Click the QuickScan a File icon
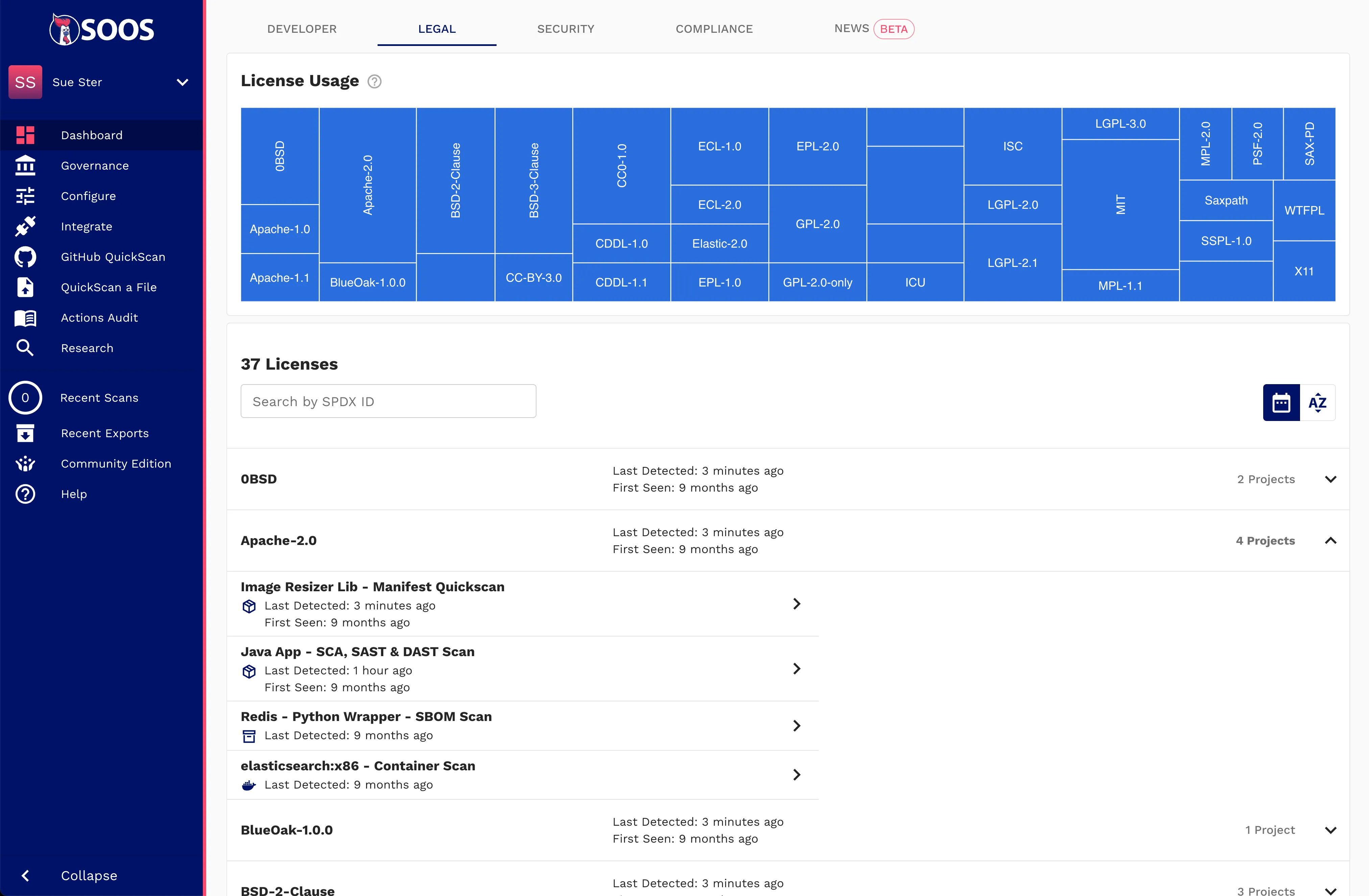1369x896 pixels. [x=25, y=287]
